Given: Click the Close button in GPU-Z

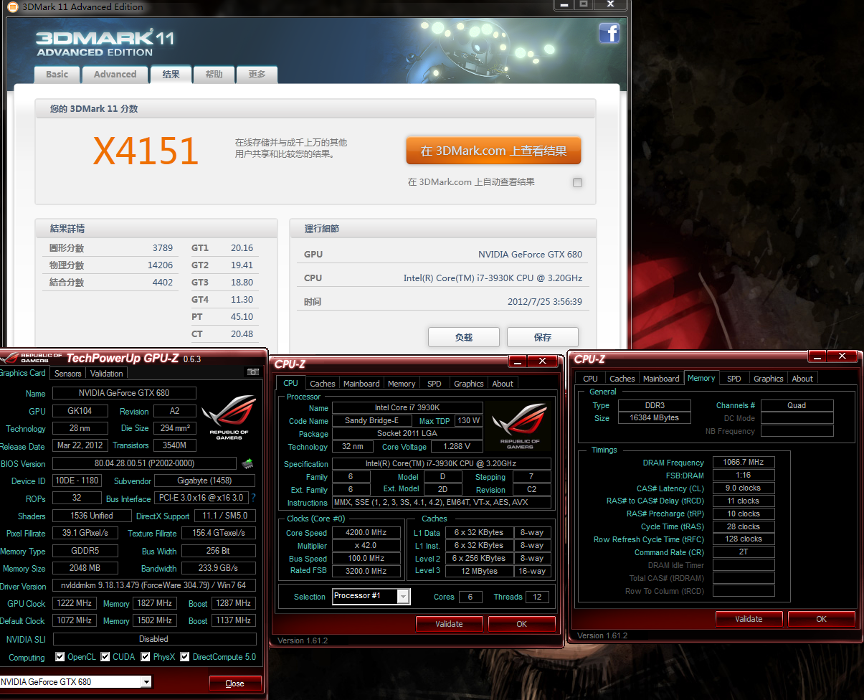Looking at the screenshot, I should pos(235,683).
